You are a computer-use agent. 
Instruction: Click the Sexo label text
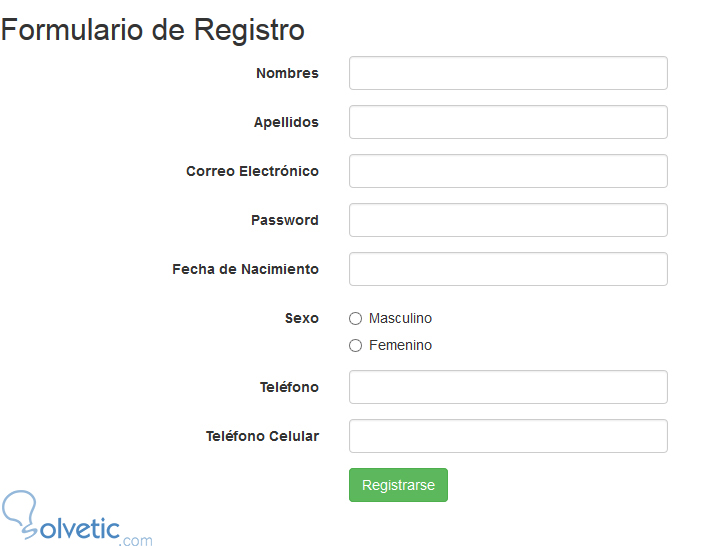click(302, 318)
